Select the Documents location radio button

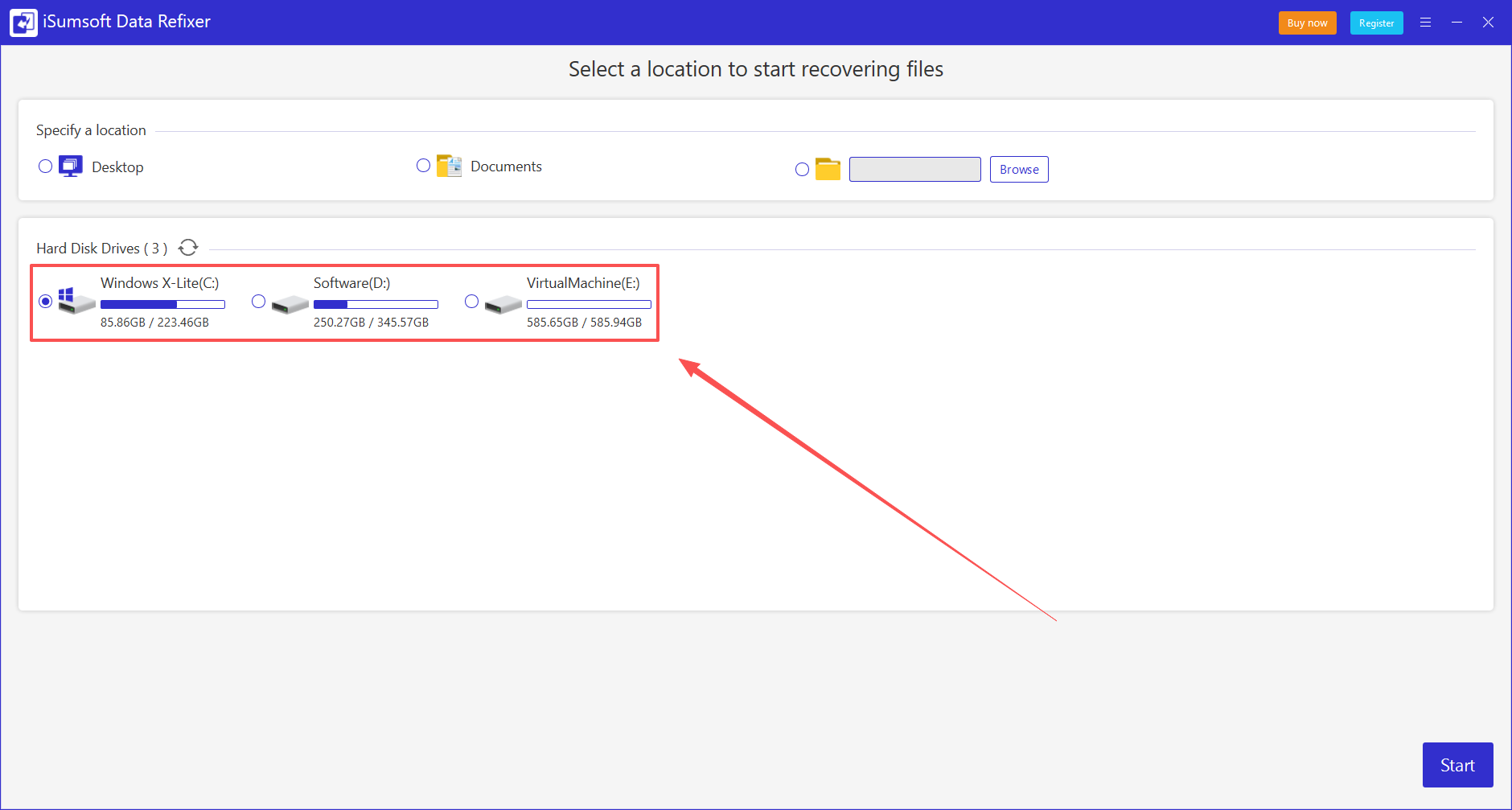coord(424,165)
